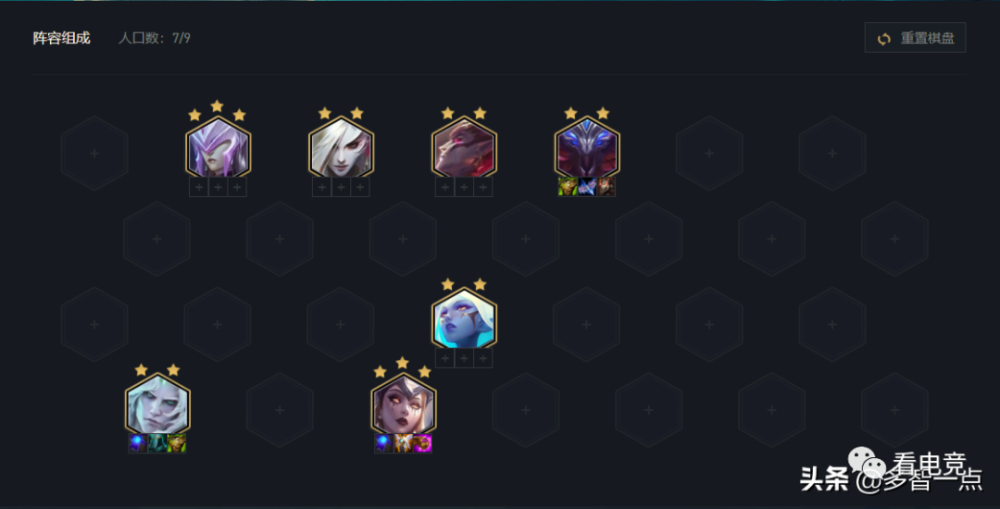This screenshot has height=509, width=1000.
Task: Click the empty top-left hexagon board slot
Action: click(94, 153)
